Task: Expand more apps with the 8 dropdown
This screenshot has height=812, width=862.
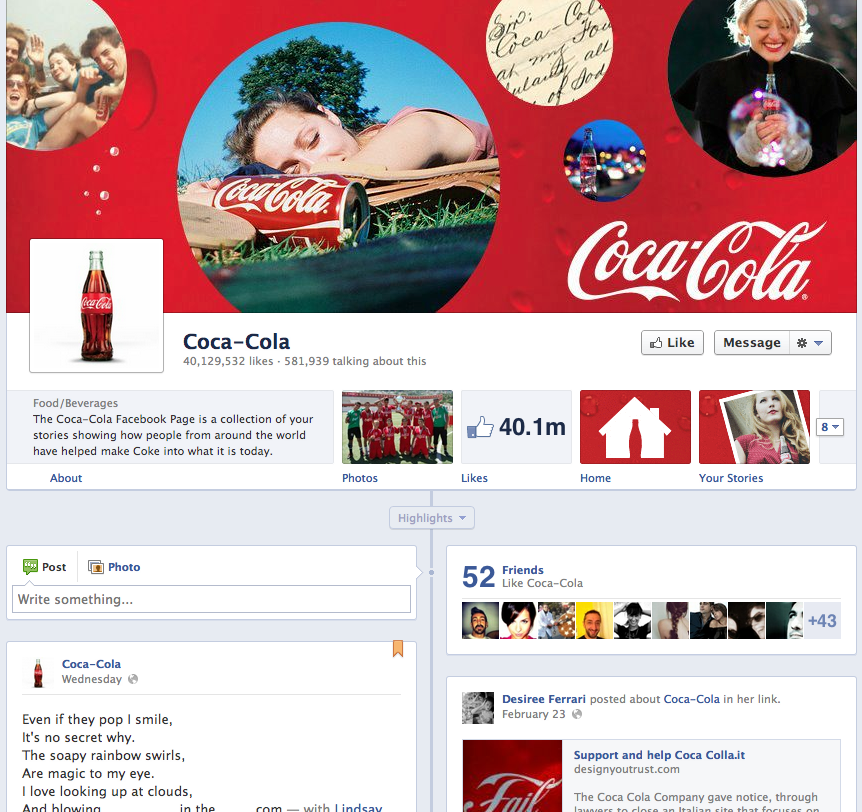Action: (830, 427)
